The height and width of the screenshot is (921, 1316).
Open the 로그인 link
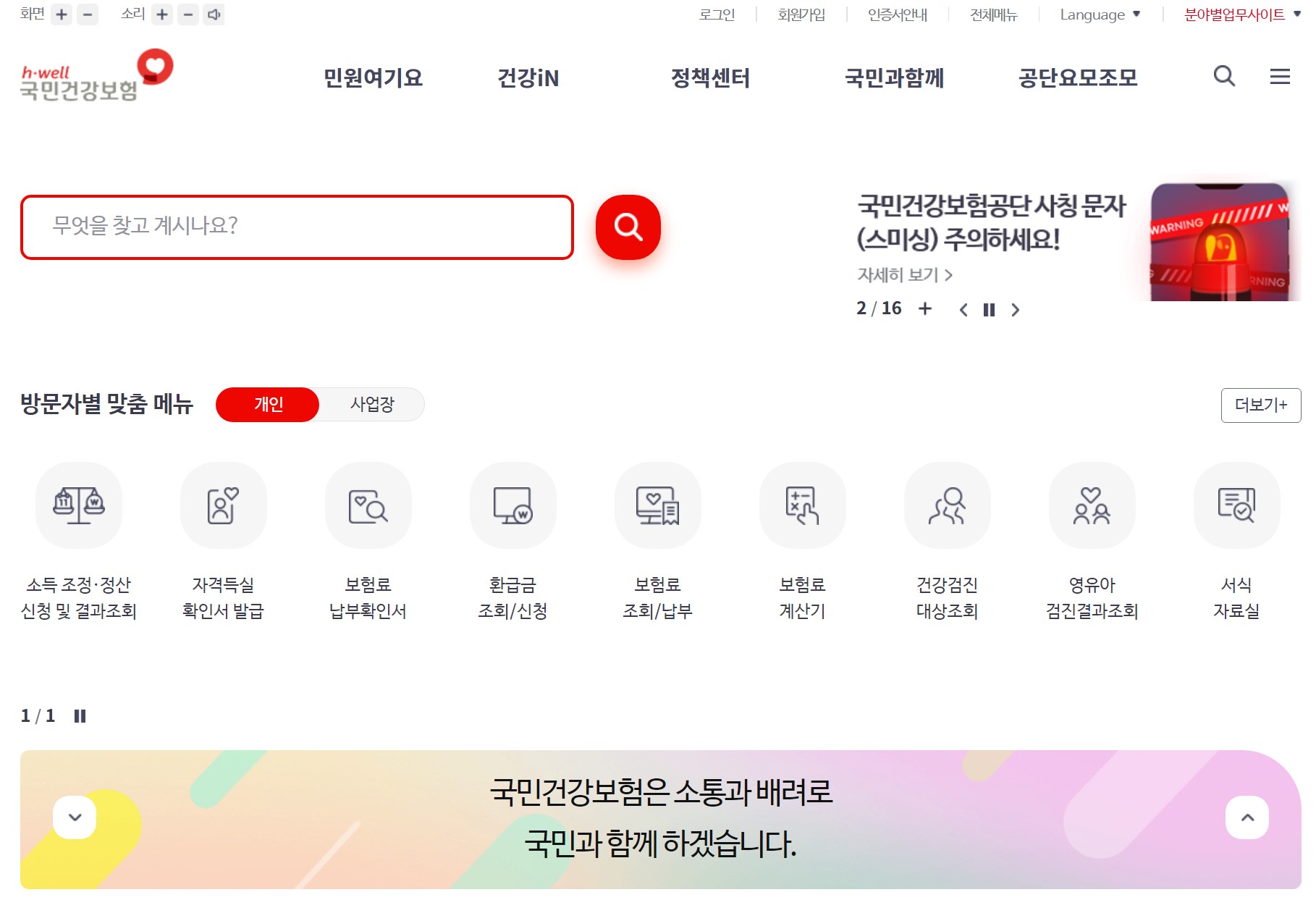[x=717, y=14]
